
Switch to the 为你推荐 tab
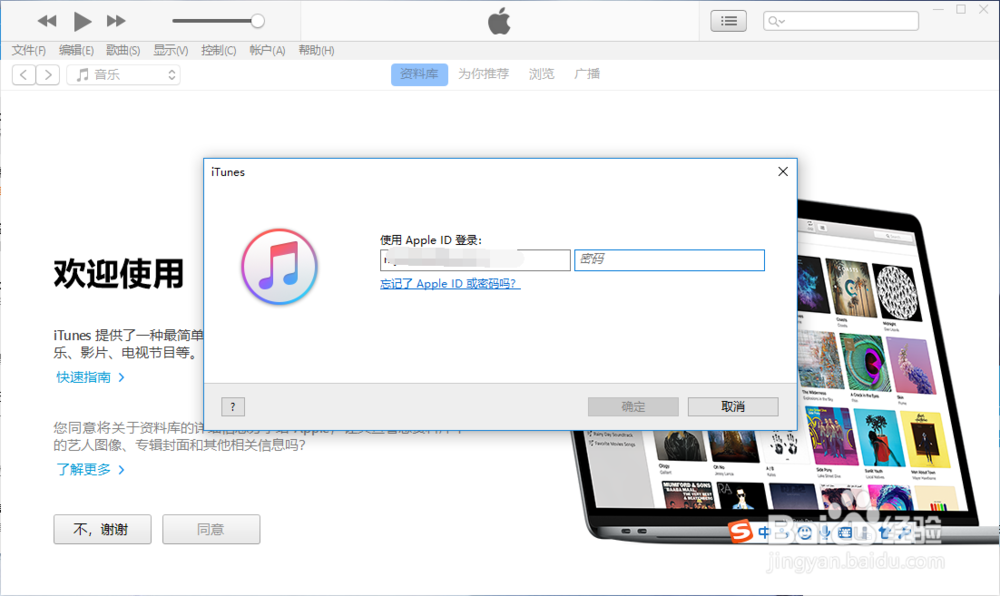pyautogui.click(x=483, y=74)
